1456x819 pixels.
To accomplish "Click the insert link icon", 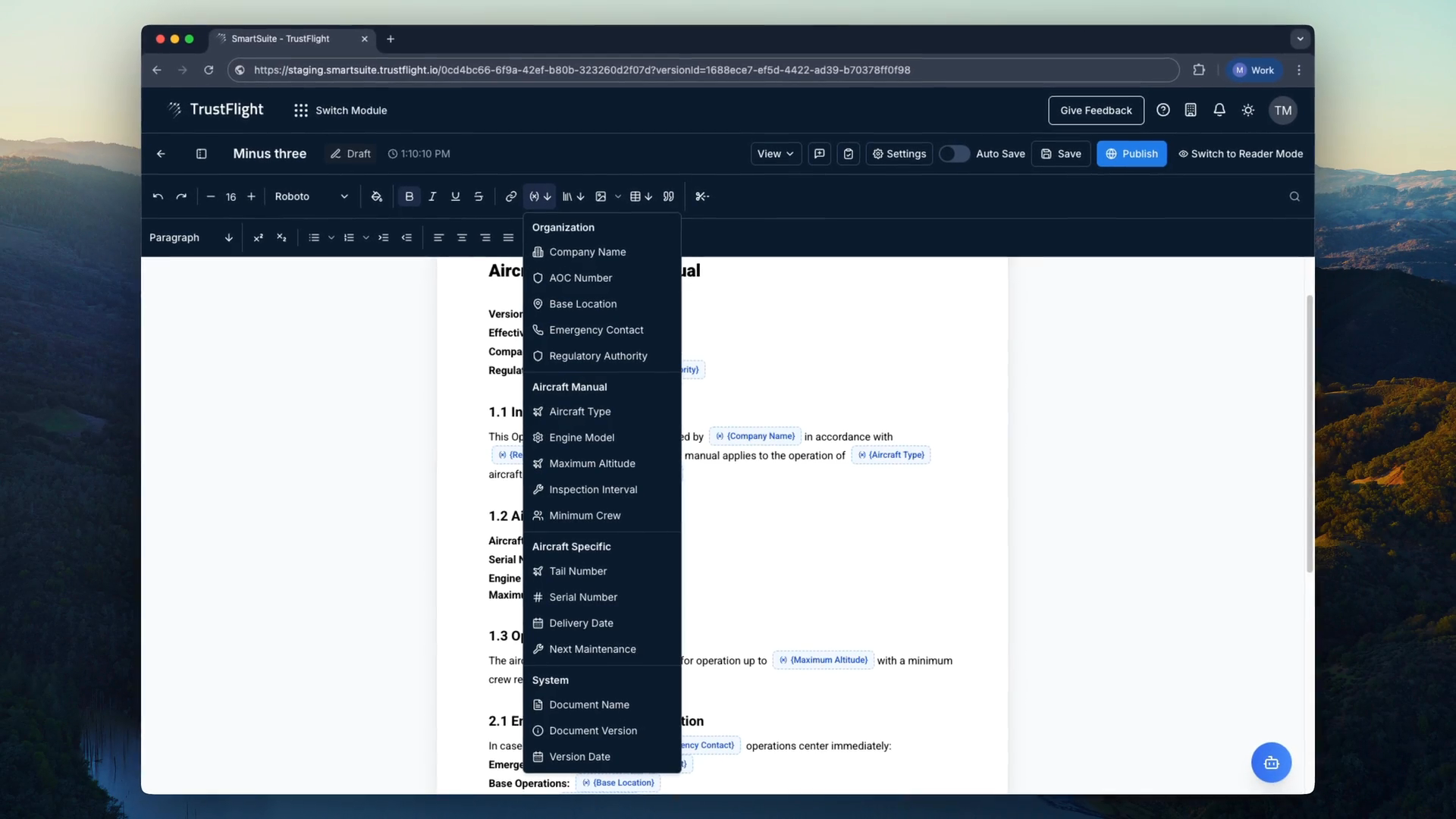I will 511,196.
